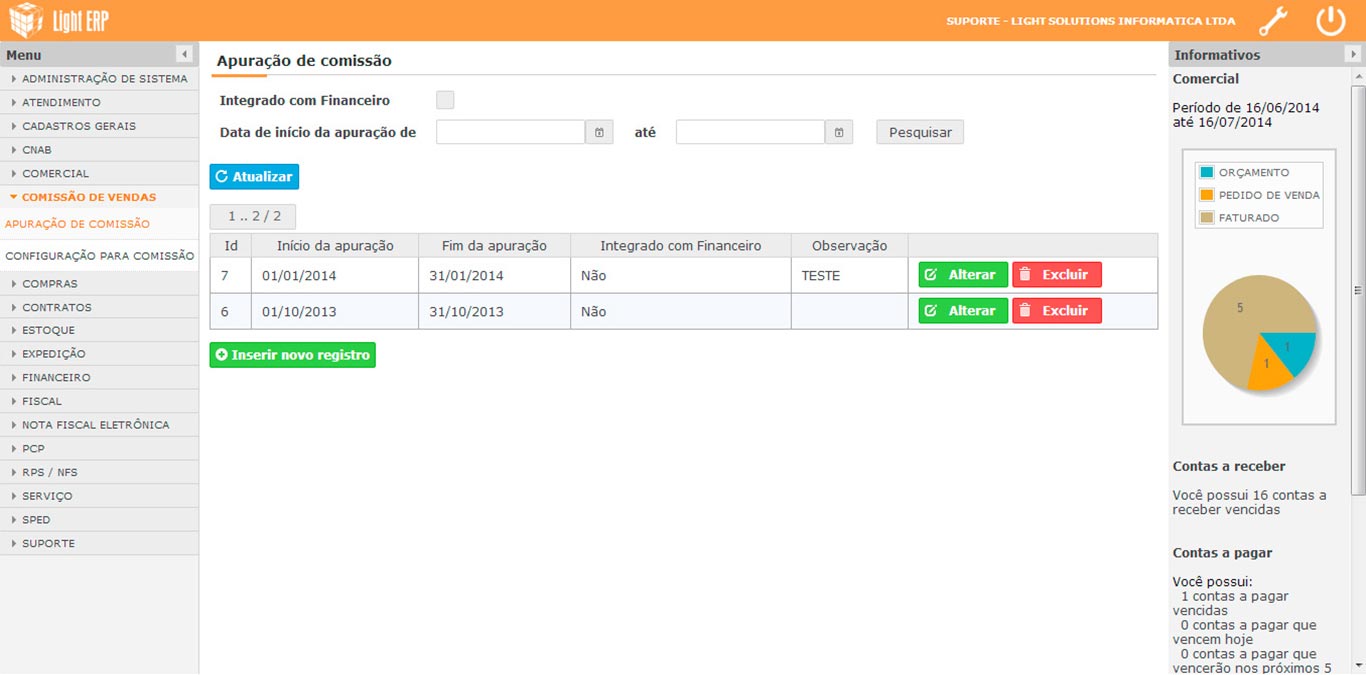Click the power logout icon
Screen dimensions: 1366x675
click(1330, 21)
